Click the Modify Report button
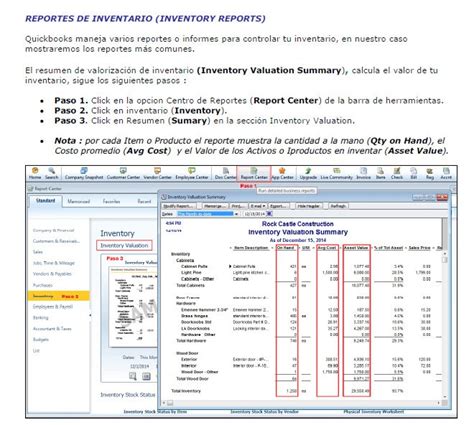 point(179,206)
